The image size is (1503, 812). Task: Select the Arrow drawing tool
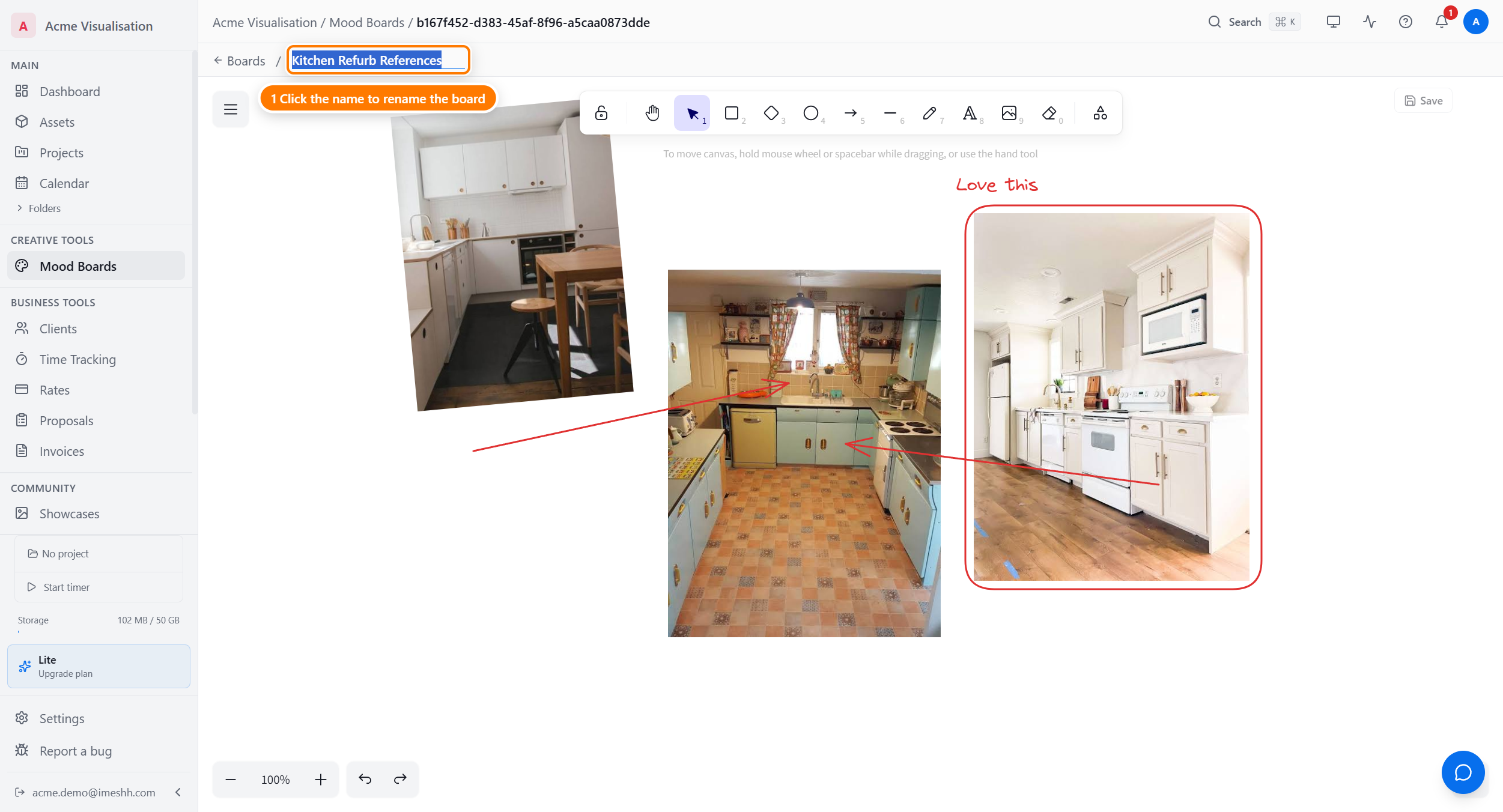tap(851, 113)
